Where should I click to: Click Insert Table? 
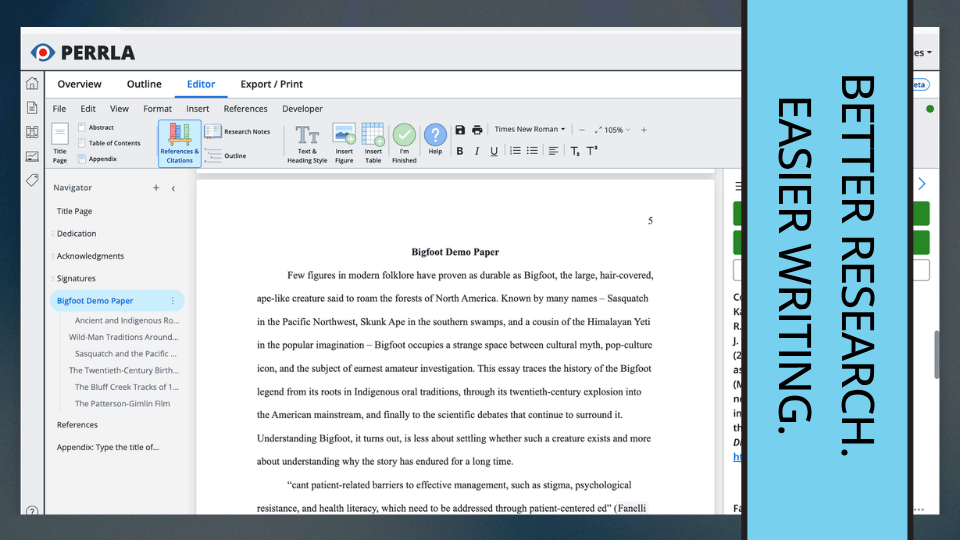373,144
